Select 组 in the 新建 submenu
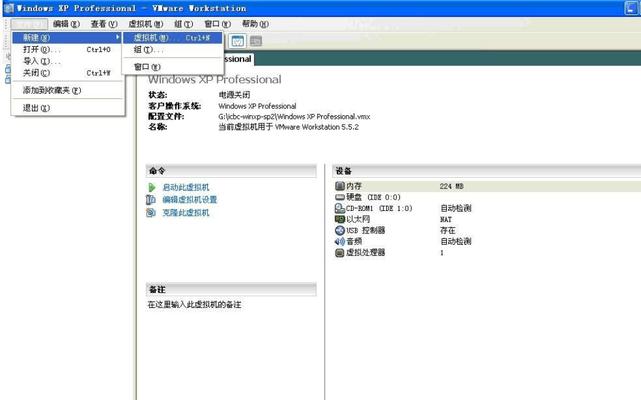Viewport: 641px width, 400px height. click(173, 49)
